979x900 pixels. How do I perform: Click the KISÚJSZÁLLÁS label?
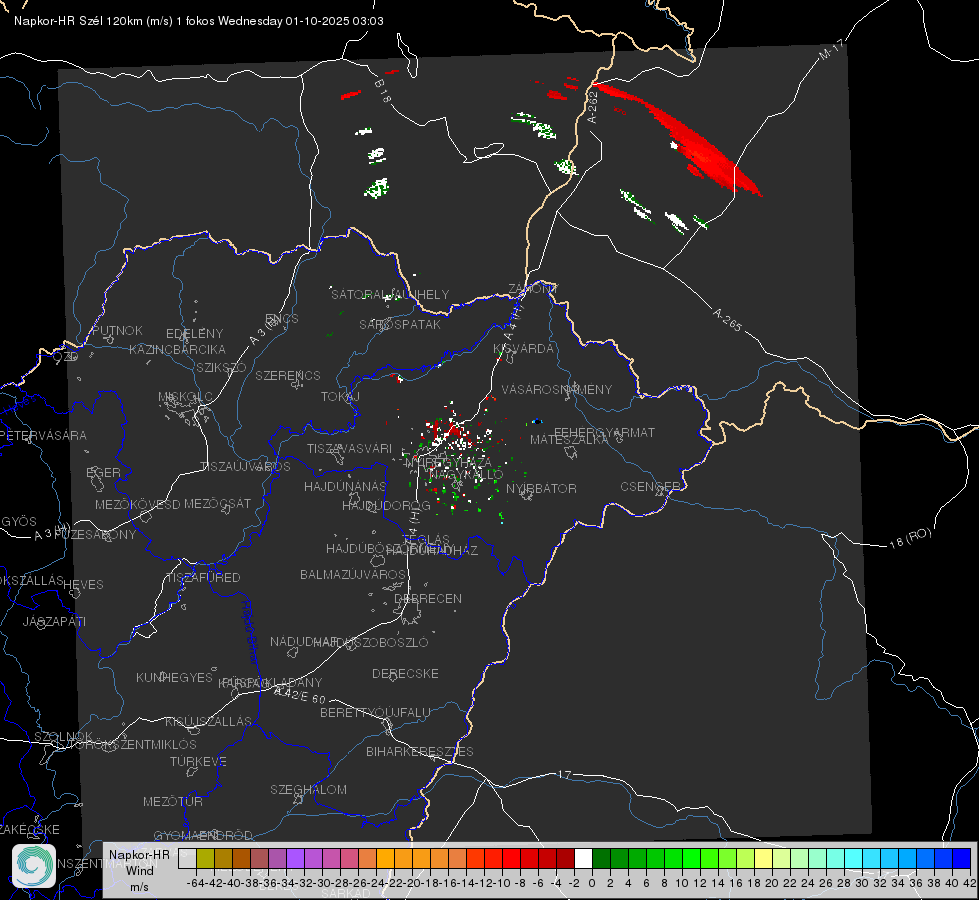pos(208,722)
